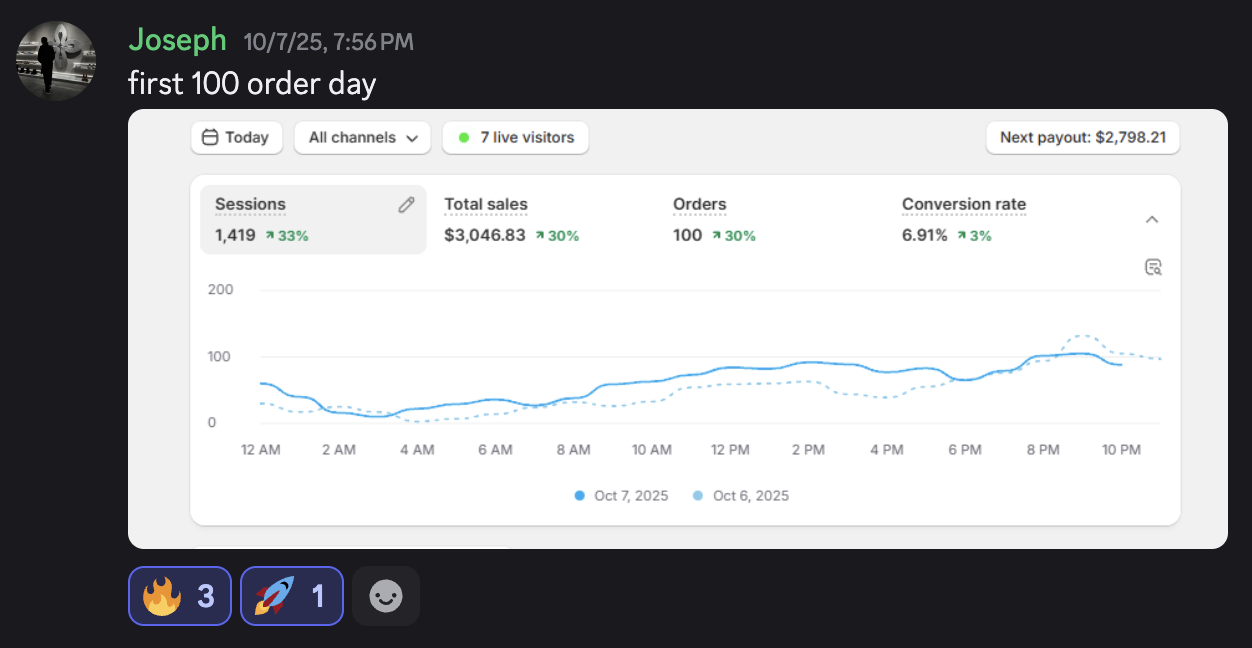Click the pencil edit icon on Sessions
Image resolution: width=1252 pixels, height=648 pixels.
tap(406, 205)
